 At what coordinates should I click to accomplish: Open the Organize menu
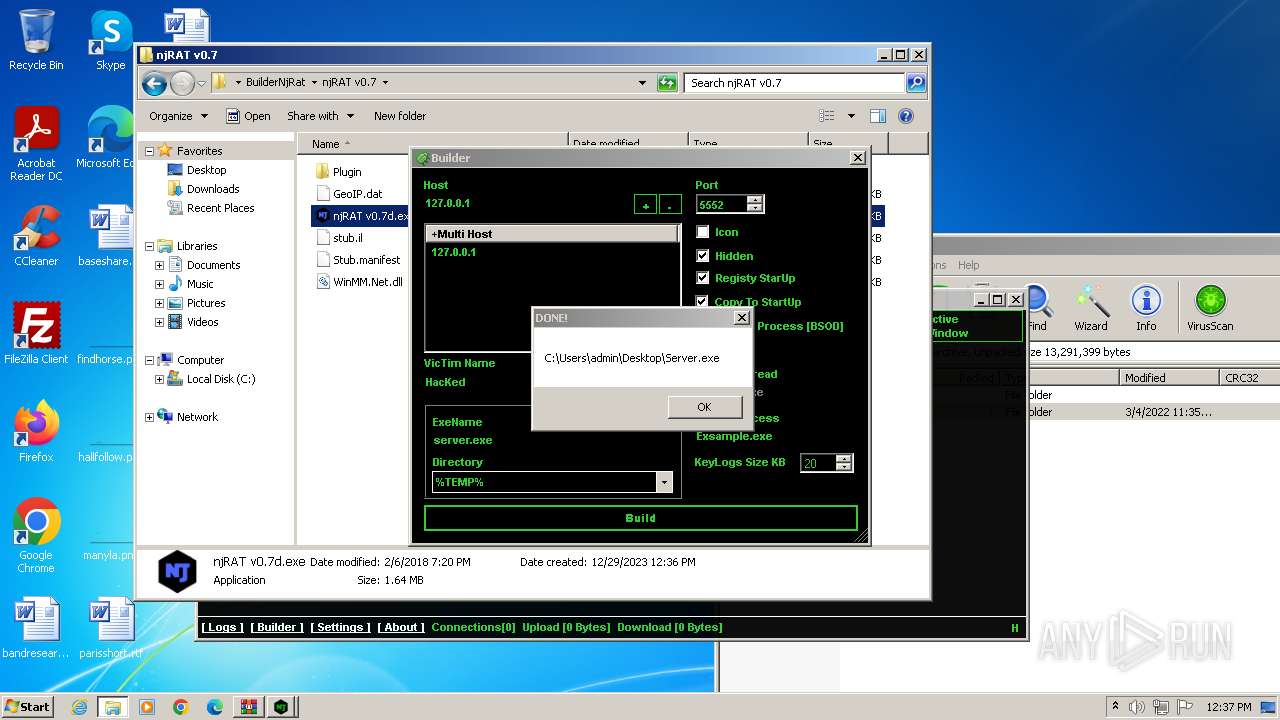pyautogui.click(x=178, y=116)
